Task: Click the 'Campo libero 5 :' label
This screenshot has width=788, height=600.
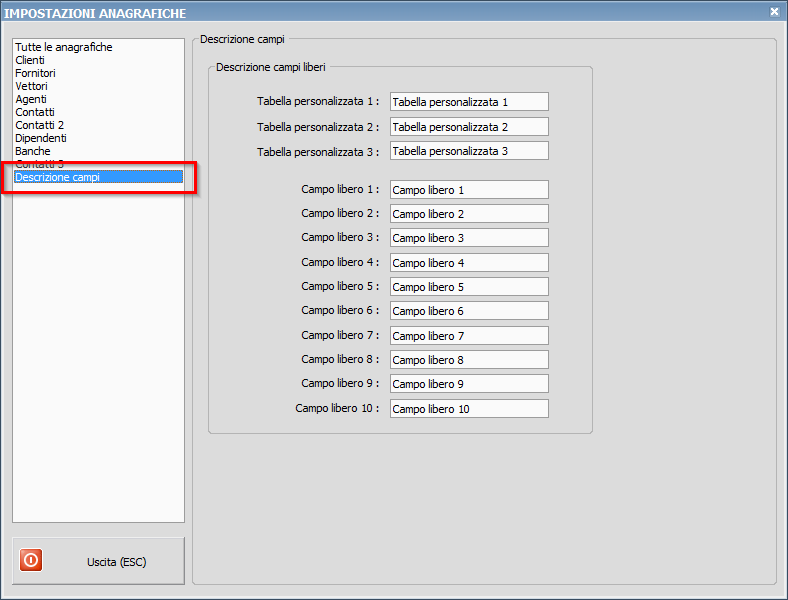Action: tap(340, 286)
